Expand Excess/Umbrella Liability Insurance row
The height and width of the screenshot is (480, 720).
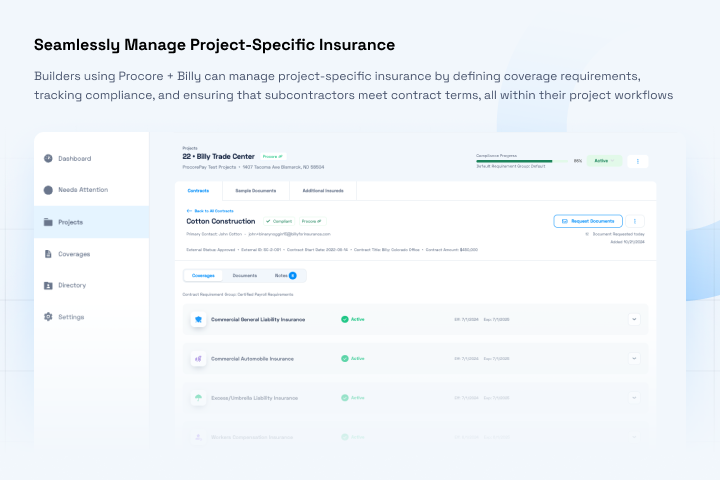point(634,398)
